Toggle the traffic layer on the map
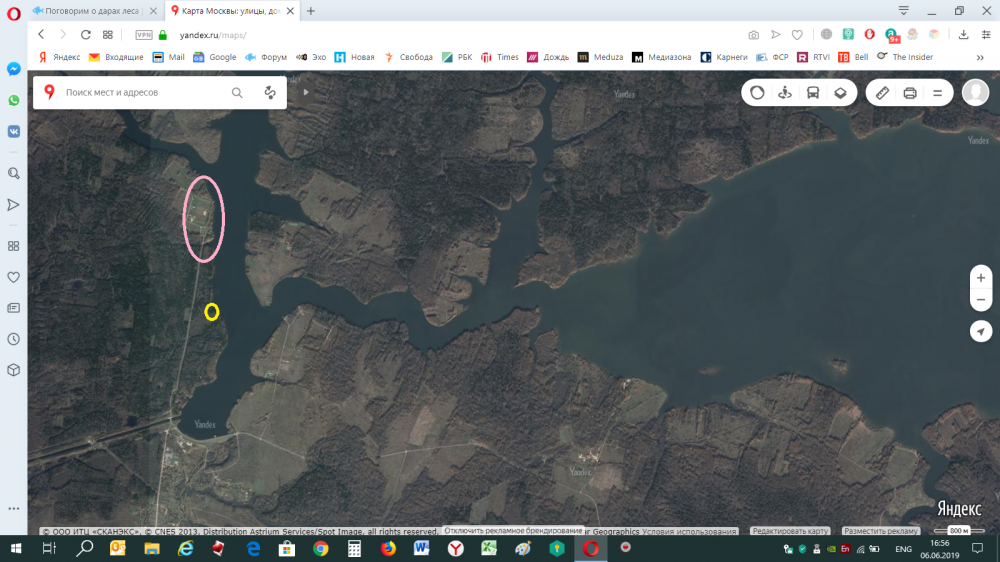The image size is (1000, 562). (x=757, y=93)
